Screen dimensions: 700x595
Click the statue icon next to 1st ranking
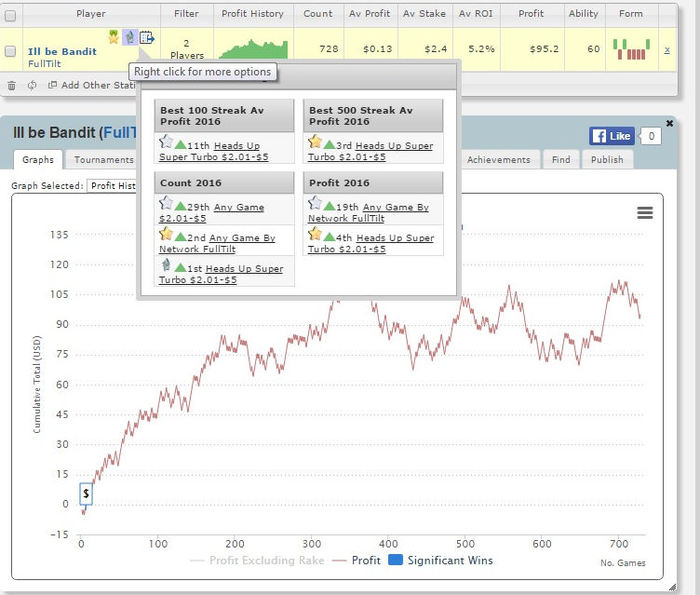(166, 265)
